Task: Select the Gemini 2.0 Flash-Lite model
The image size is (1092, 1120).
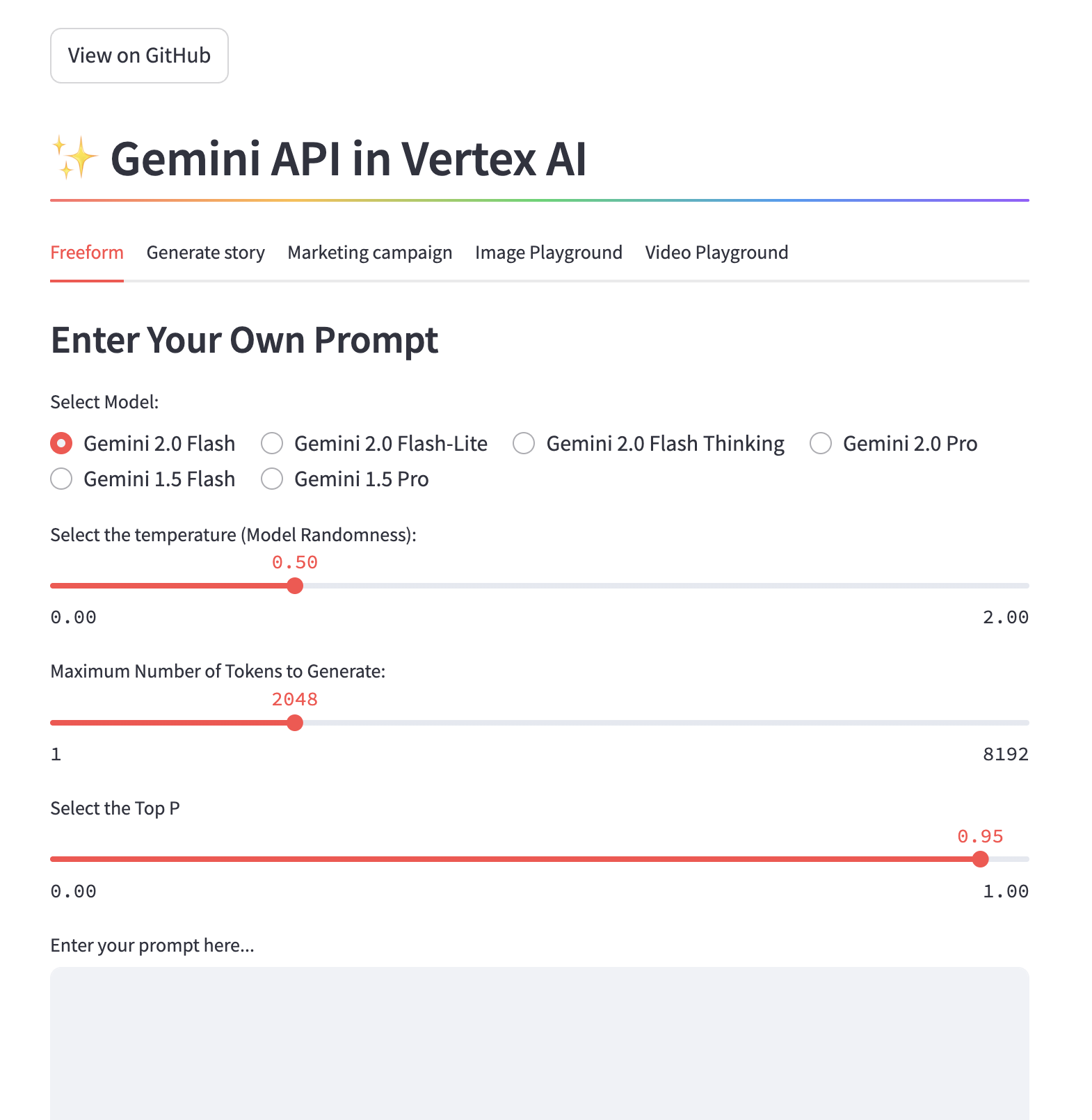Action: pyautogui.click(x=271, y=443)
